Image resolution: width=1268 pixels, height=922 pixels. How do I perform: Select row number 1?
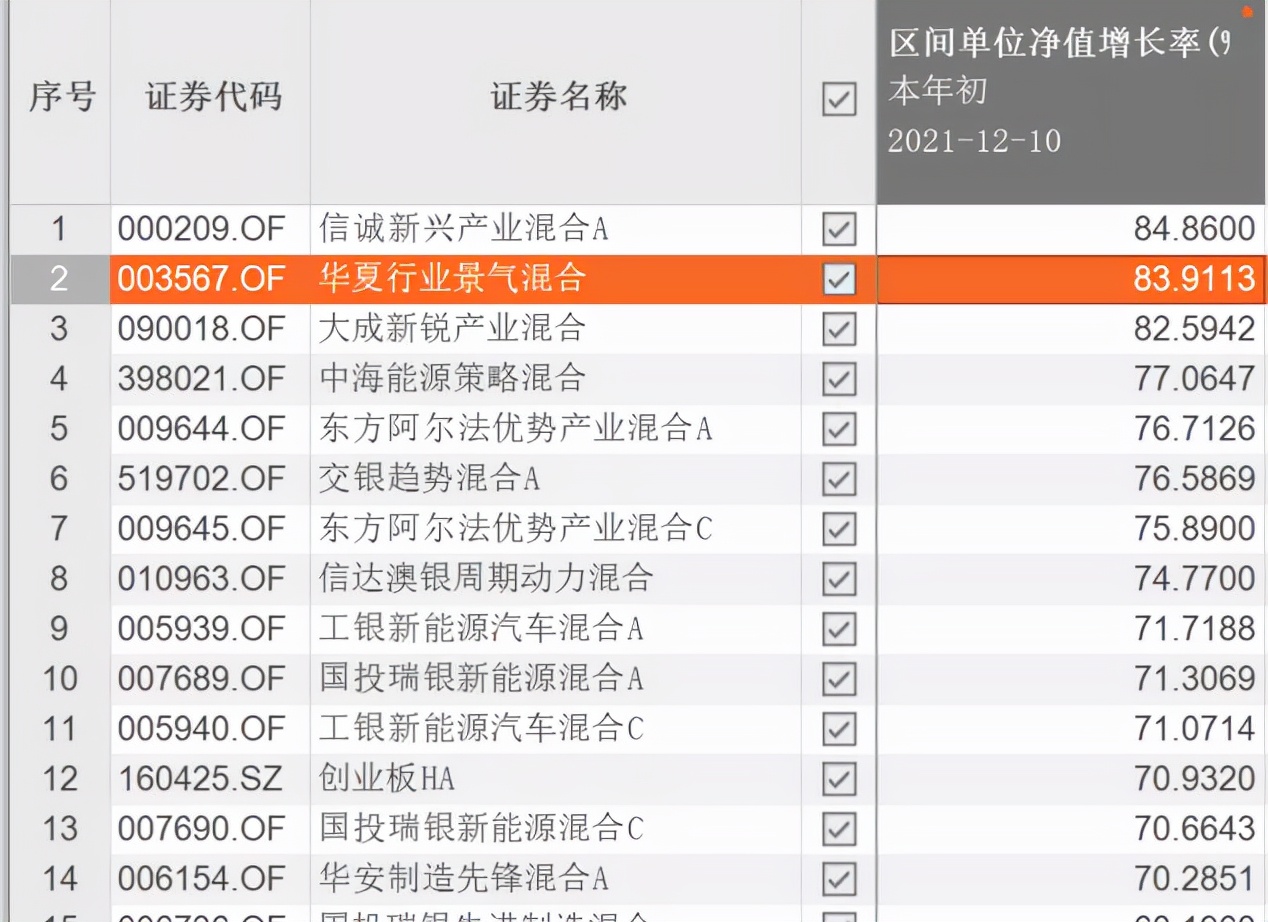click(x=59, y=229)
